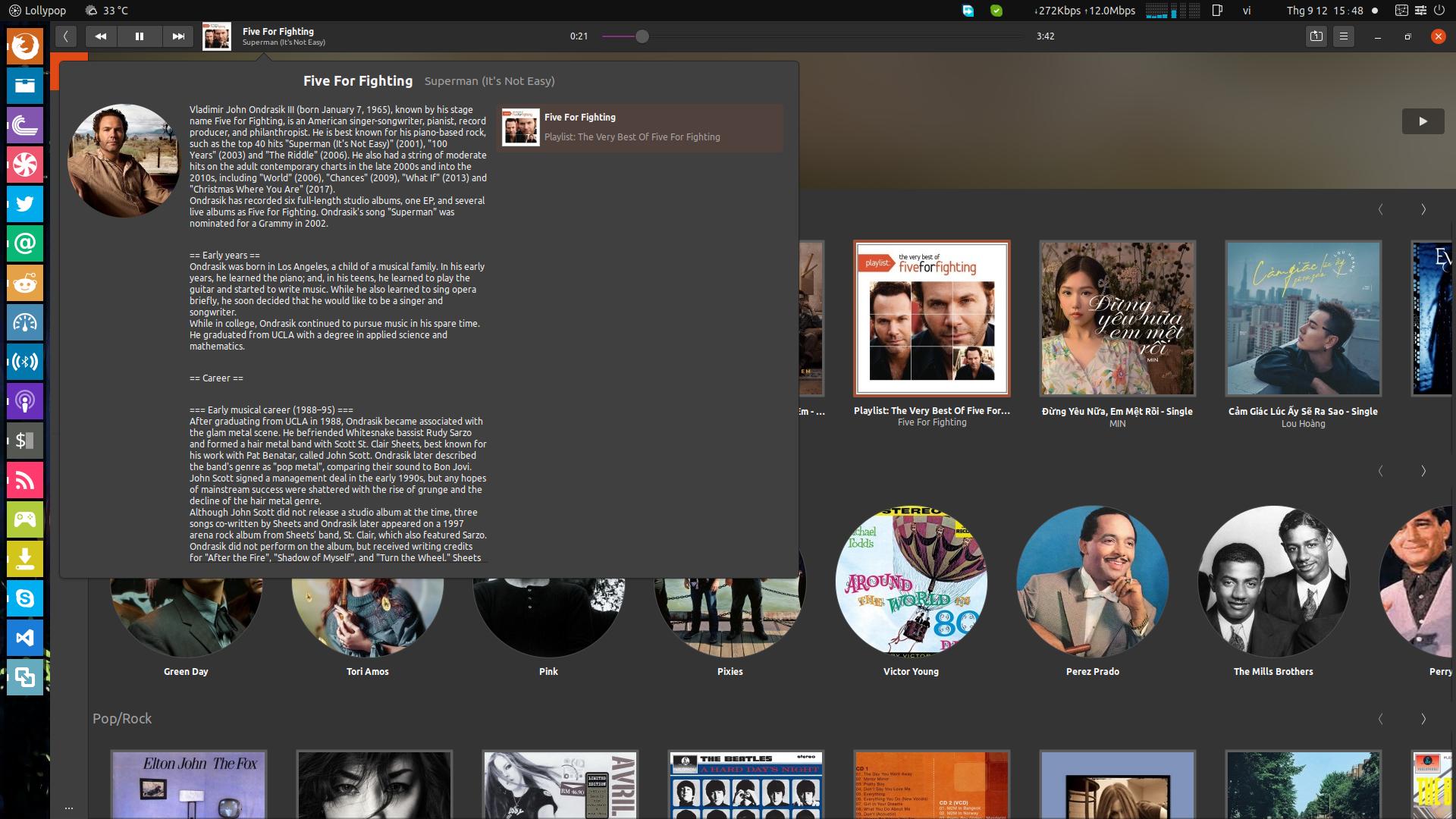Open the Lollypop app menu in the top bar
The width and height of the screenshot is (1456, 819).
tap(37, 11)
